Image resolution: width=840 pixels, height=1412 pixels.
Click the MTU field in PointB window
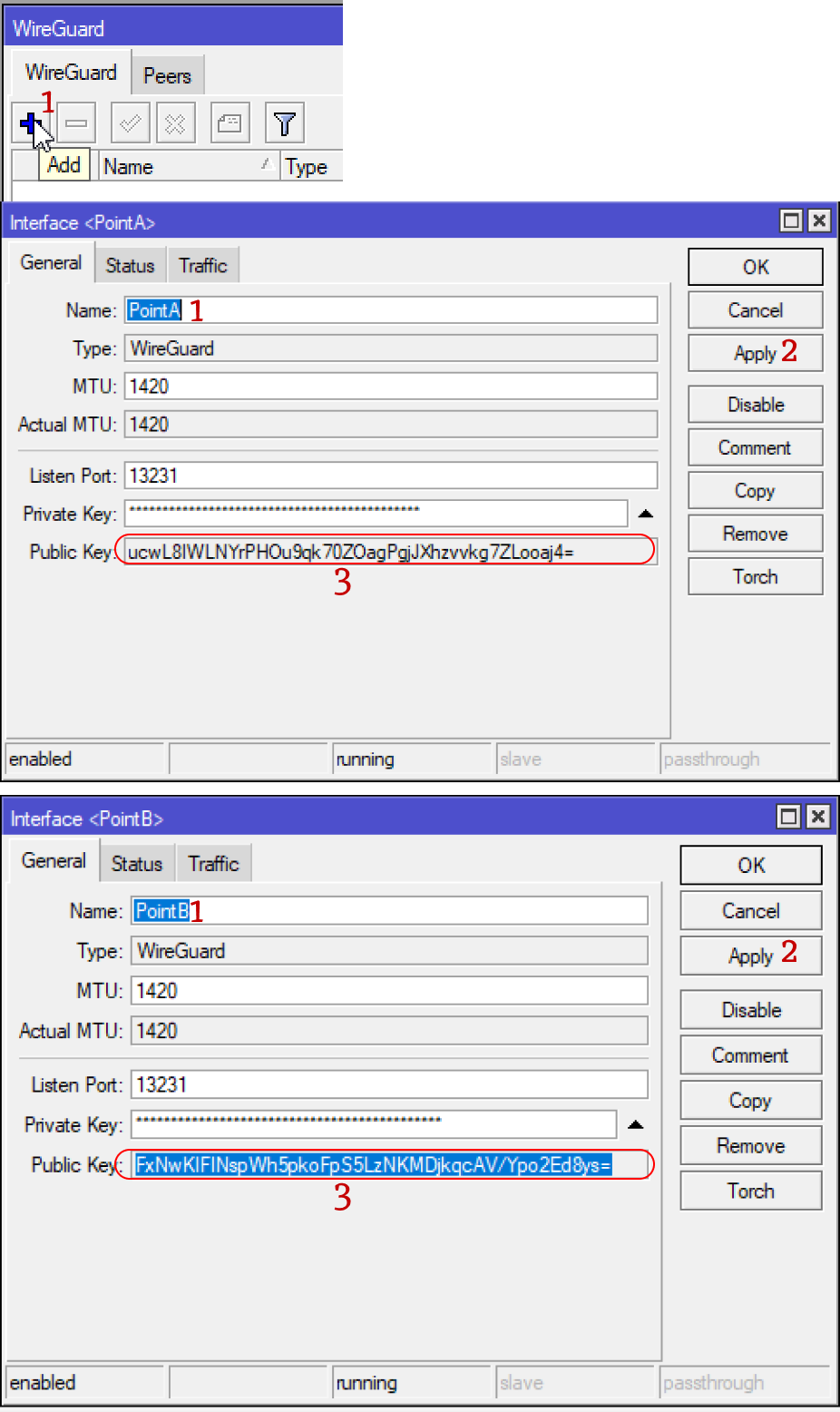pos(390,990)
